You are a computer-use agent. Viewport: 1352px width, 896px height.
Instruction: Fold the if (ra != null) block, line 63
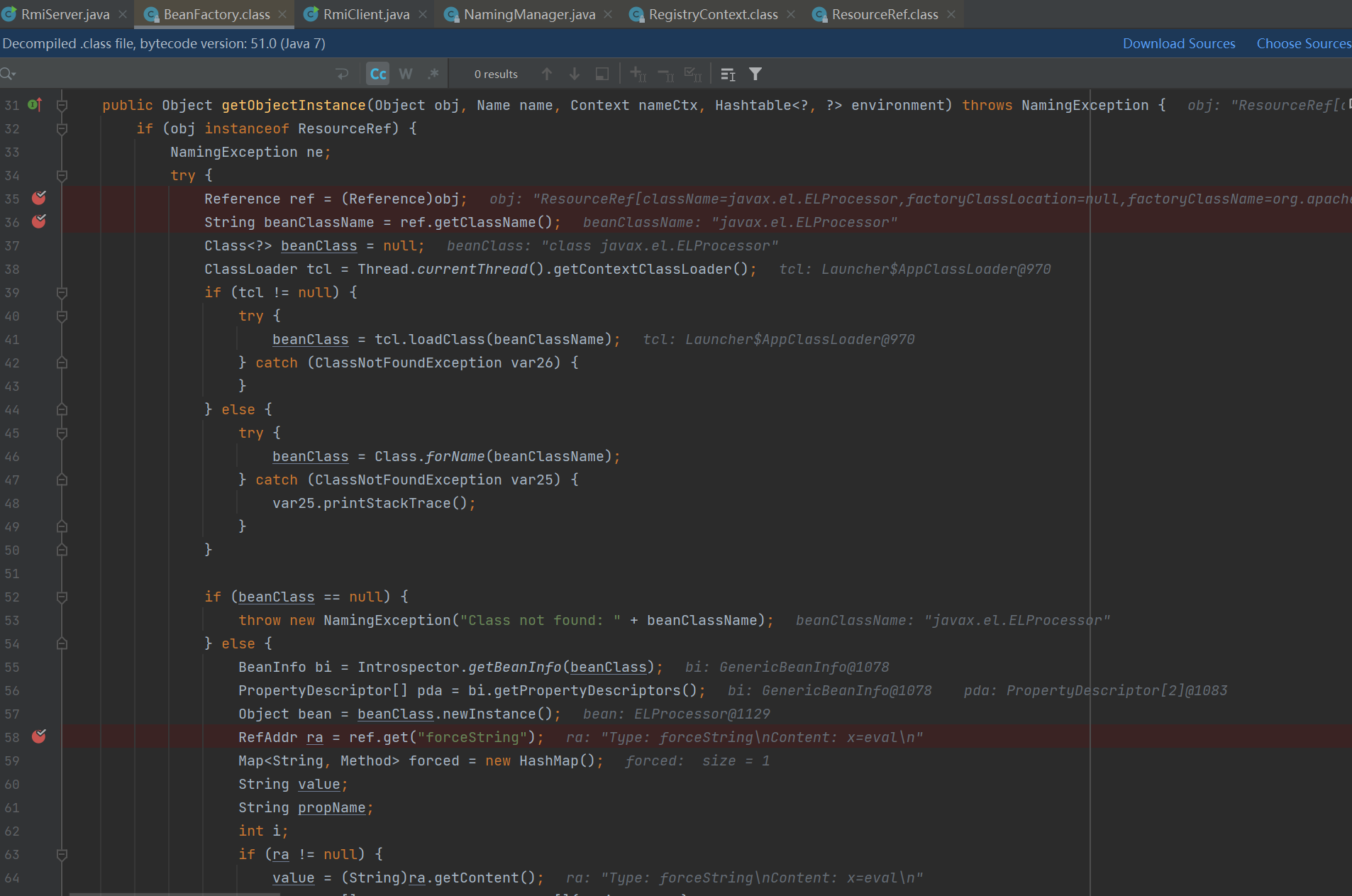coord(62,854)
